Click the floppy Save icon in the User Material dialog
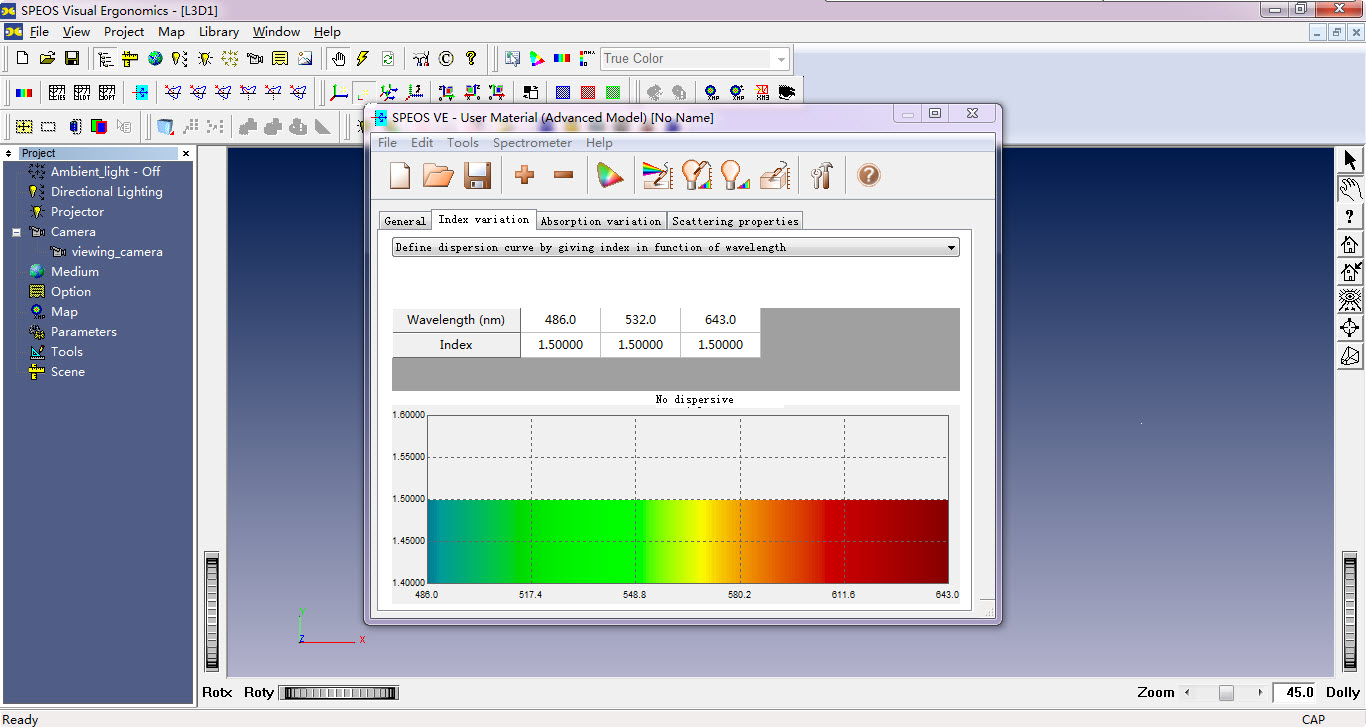Screen dimensions: 1366x728 click(477, 176)
